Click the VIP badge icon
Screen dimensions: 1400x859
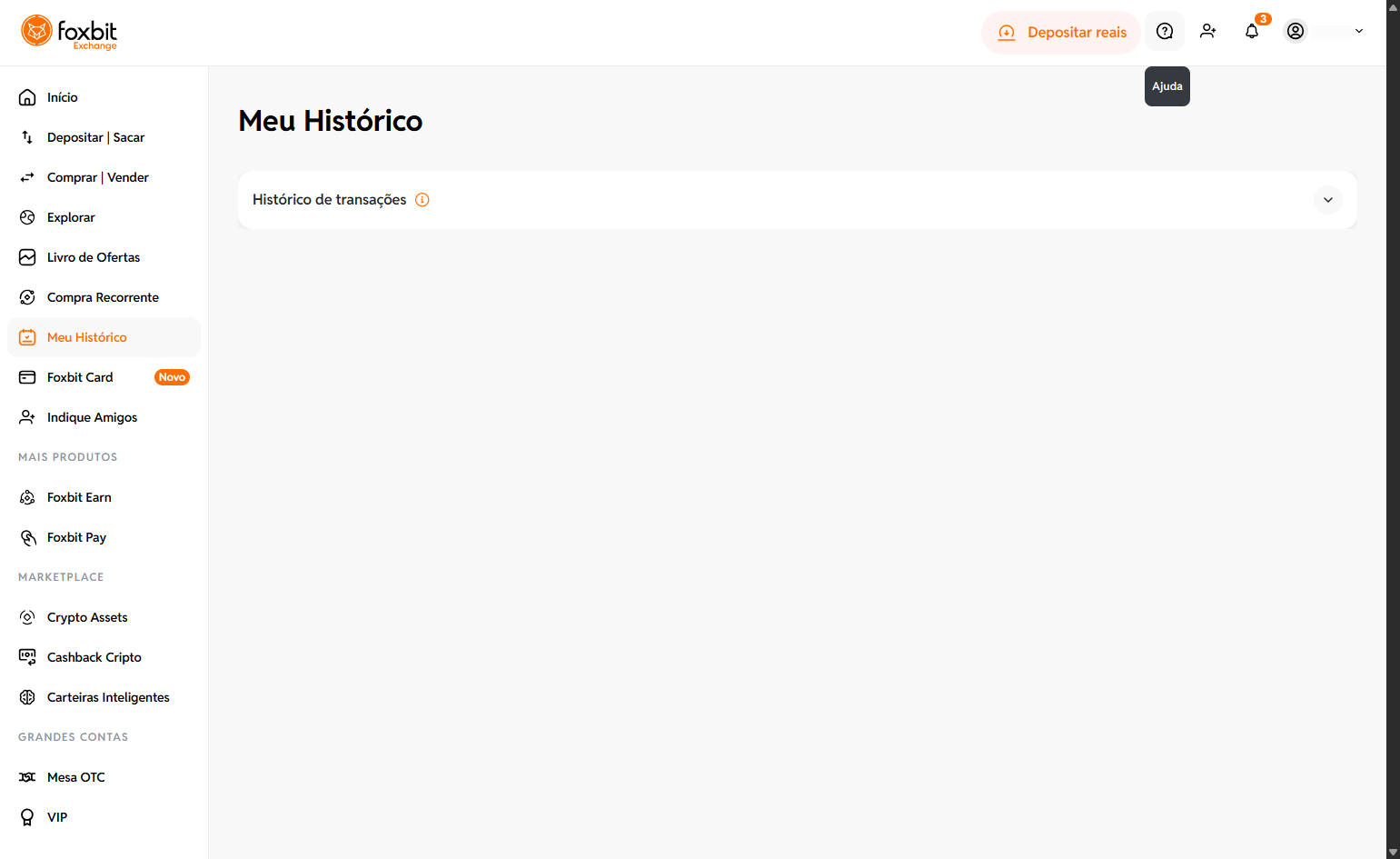pyautogui.click(x=27, y=817)
